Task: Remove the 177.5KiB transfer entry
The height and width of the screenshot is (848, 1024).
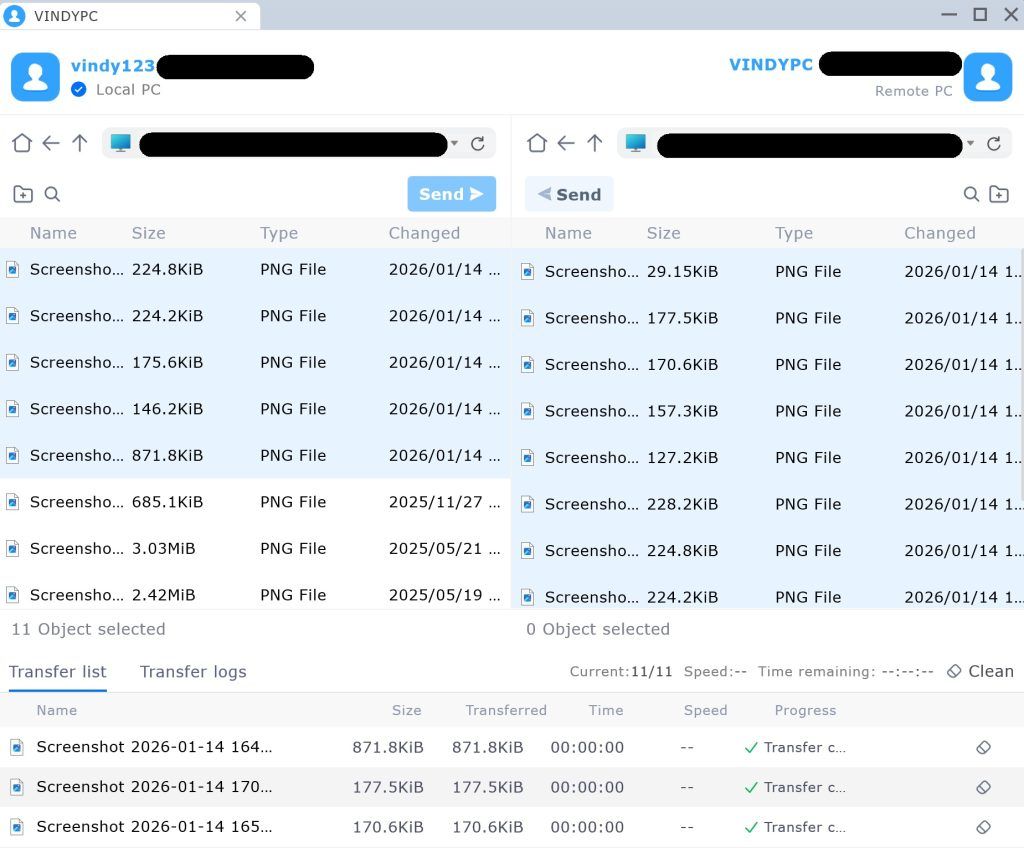Action: [x=984, y=787]
